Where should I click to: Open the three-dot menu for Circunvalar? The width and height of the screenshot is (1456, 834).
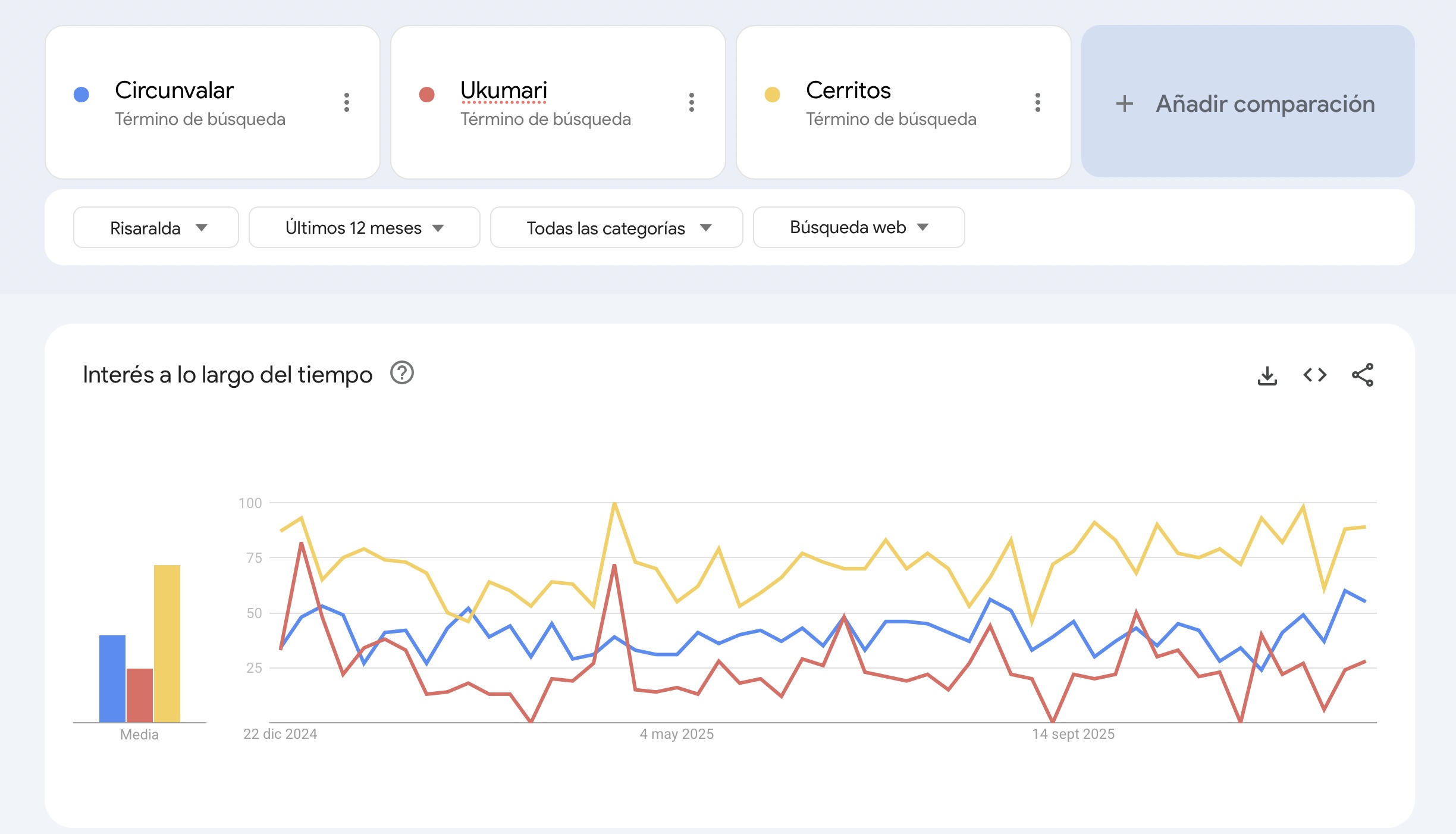click(347, 102)
